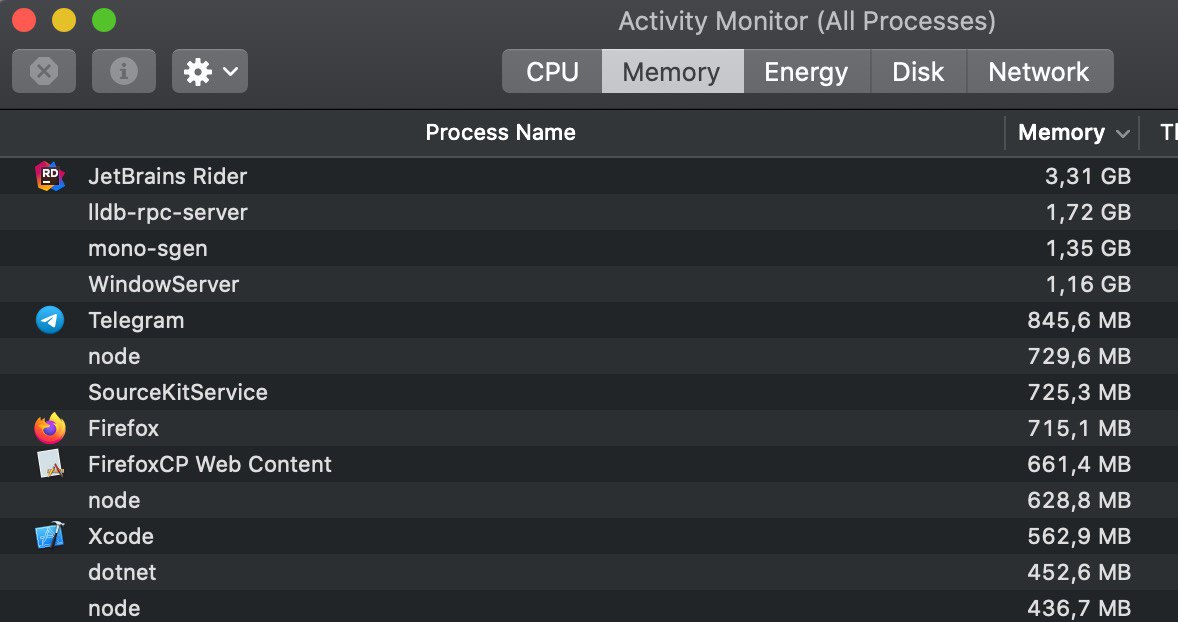This screenshot has height=622, width=1178.
Task: Select the SourceKitService process row
Action: coord(589,393)
